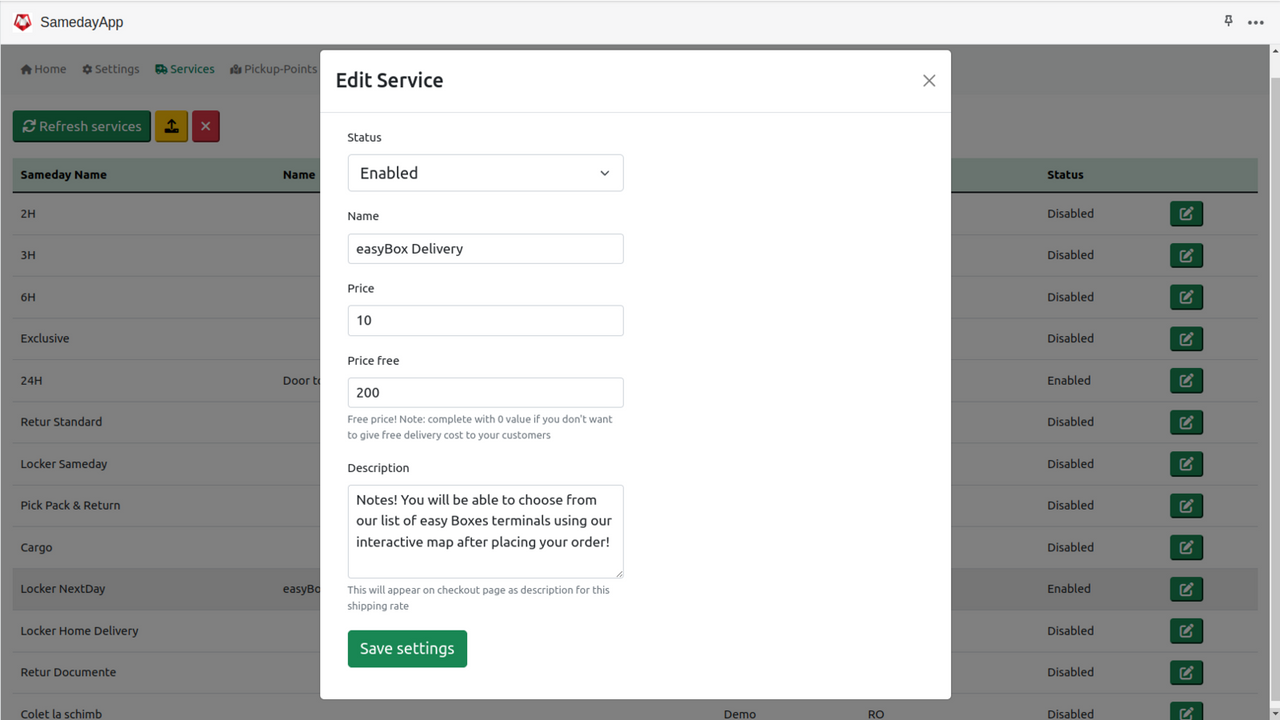Click the yellow upload services icon
The height and width of the screenshot is (720, 1280).
tap(171, 126)
